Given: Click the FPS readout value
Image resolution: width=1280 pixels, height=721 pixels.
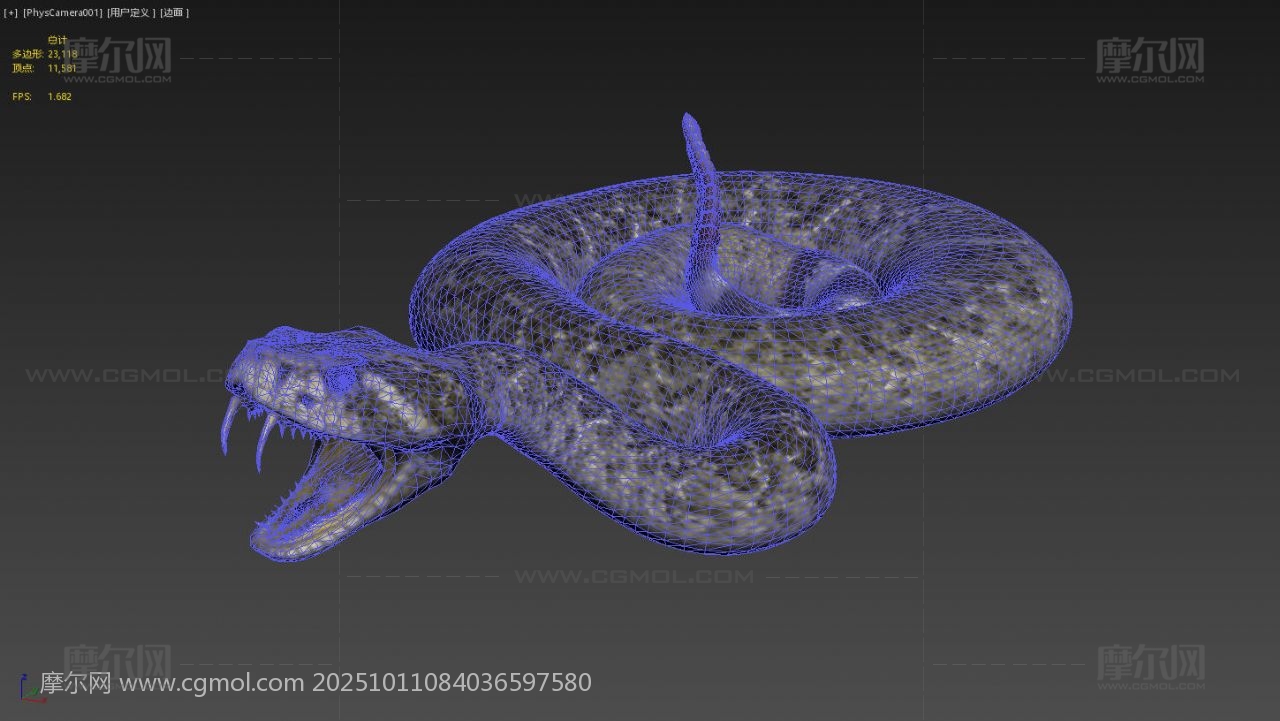Looking at the screenshot, I should (x=59, y=97).
